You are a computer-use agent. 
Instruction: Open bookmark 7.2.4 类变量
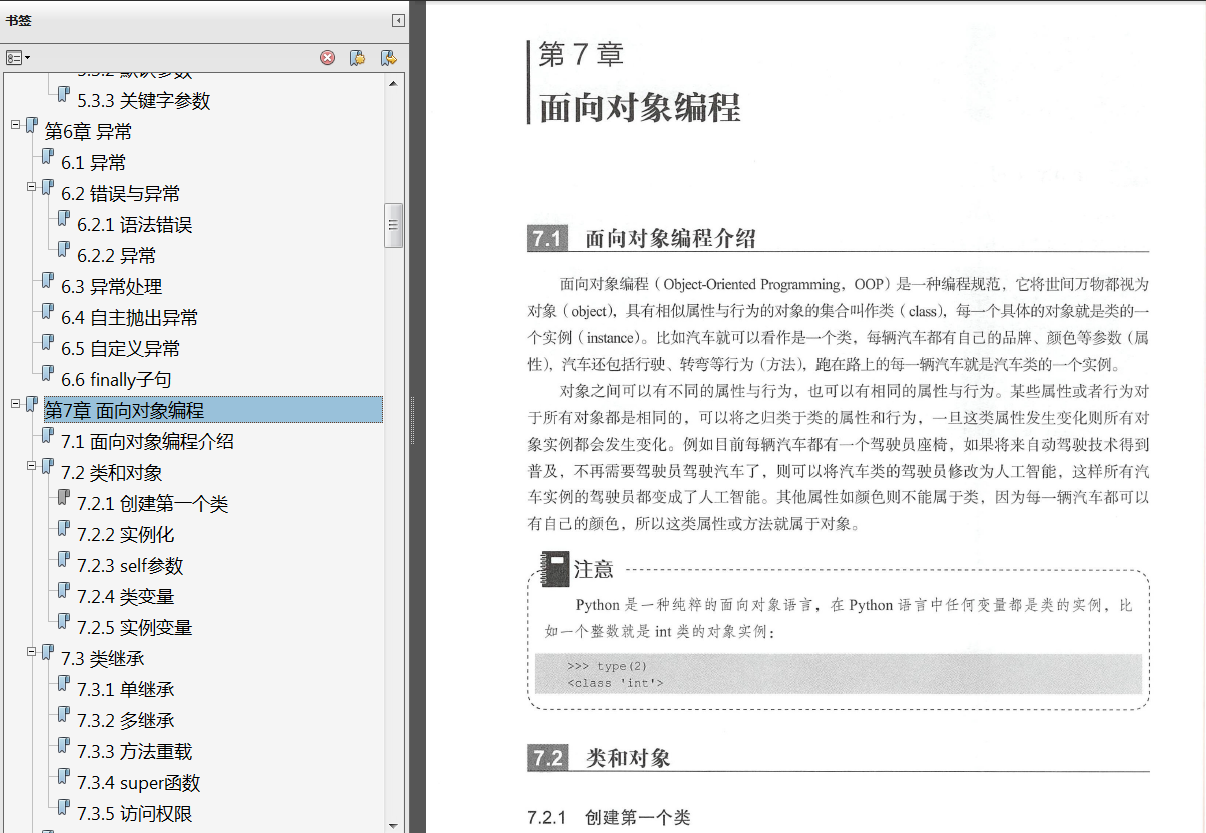[125, 597]
